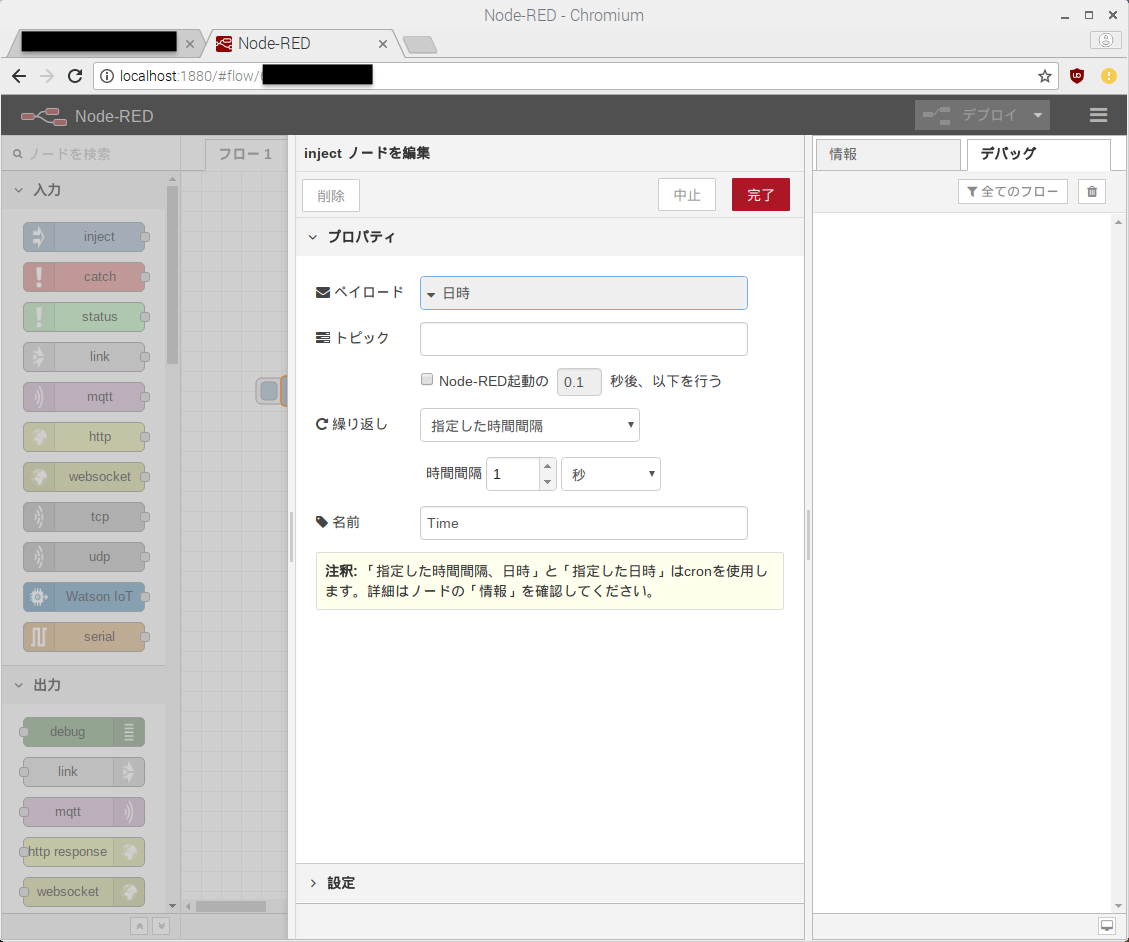The height and width of the screenshot is (942, 1129).
Task: Open debug window monitor icon
Action: pyautogui.click(x=1107, y=925)
